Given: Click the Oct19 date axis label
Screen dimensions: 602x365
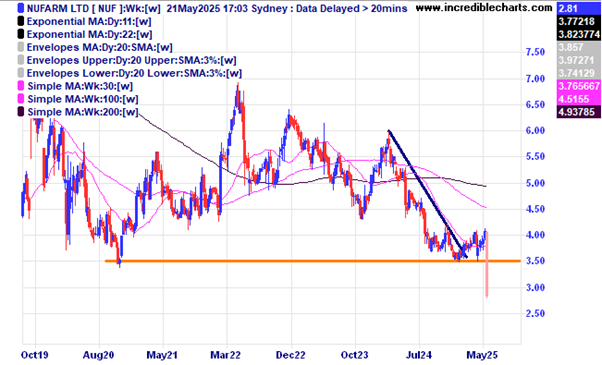Looking at the screenshot, I should pos(35,355).
